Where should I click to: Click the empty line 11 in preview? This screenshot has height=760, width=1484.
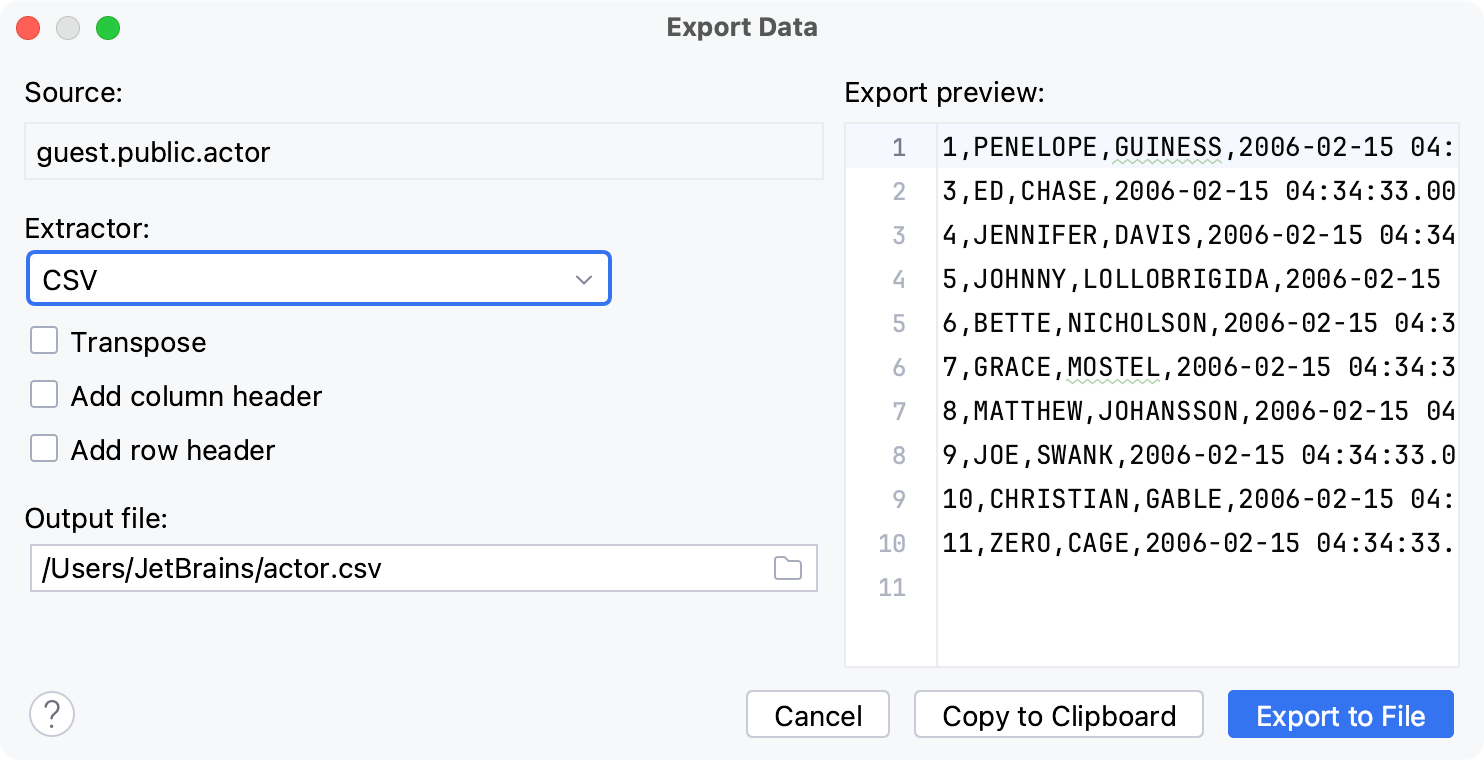tap(1150, 588)
